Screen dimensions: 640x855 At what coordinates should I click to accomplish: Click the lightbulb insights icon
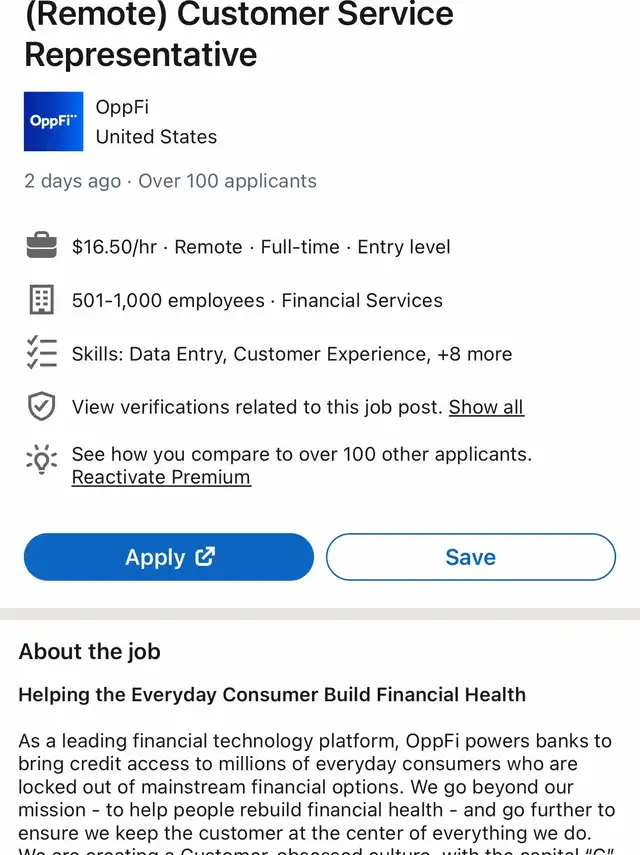point(41,460)
